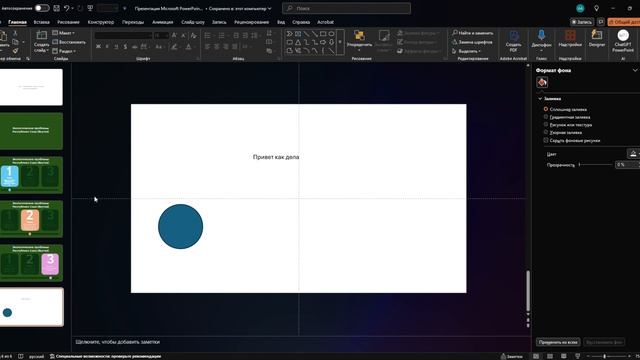Click the zoom slider in status bar

[609, 356]
